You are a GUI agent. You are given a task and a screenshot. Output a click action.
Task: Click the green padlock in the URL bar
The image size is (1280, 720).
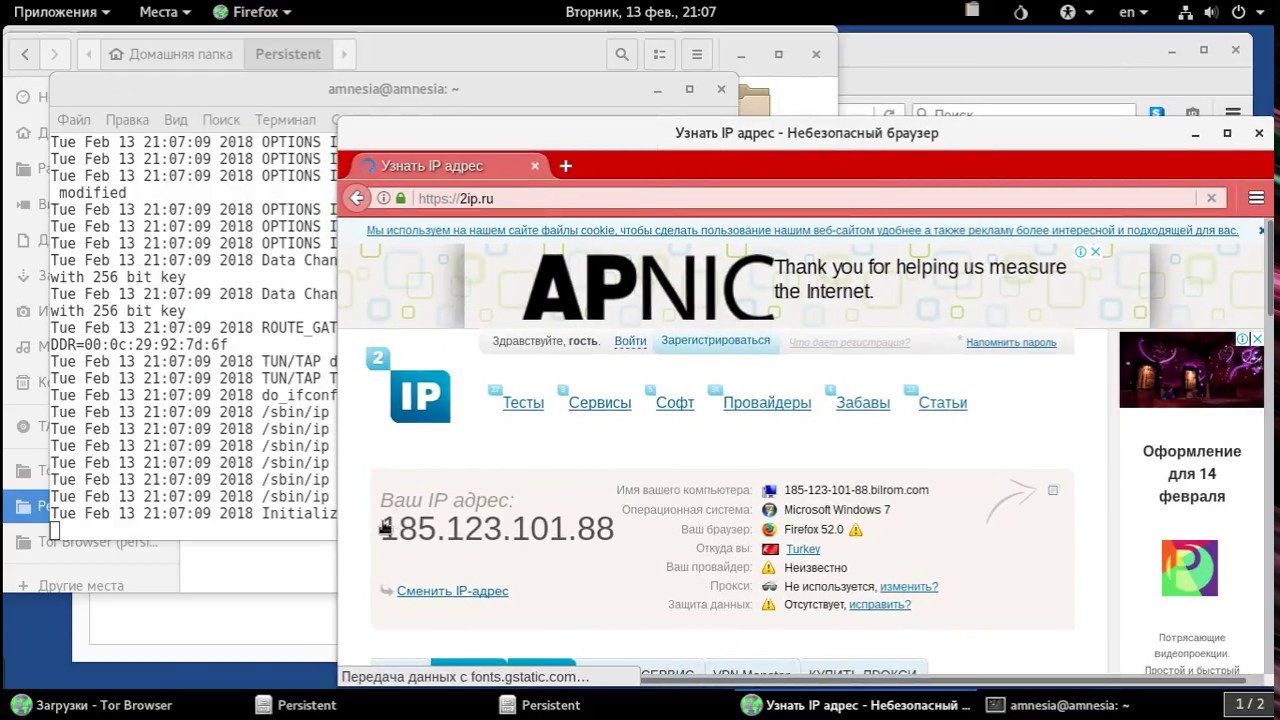pos(401,198)
